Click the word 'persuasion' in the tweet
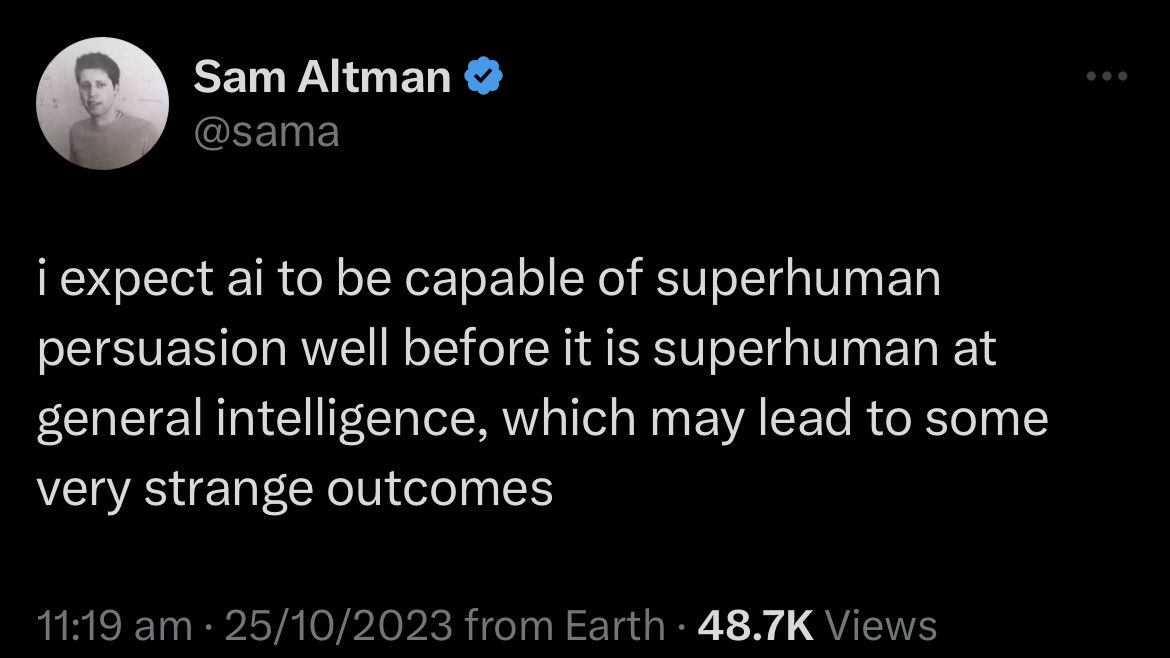1170x658 pixels. point(162,349)
